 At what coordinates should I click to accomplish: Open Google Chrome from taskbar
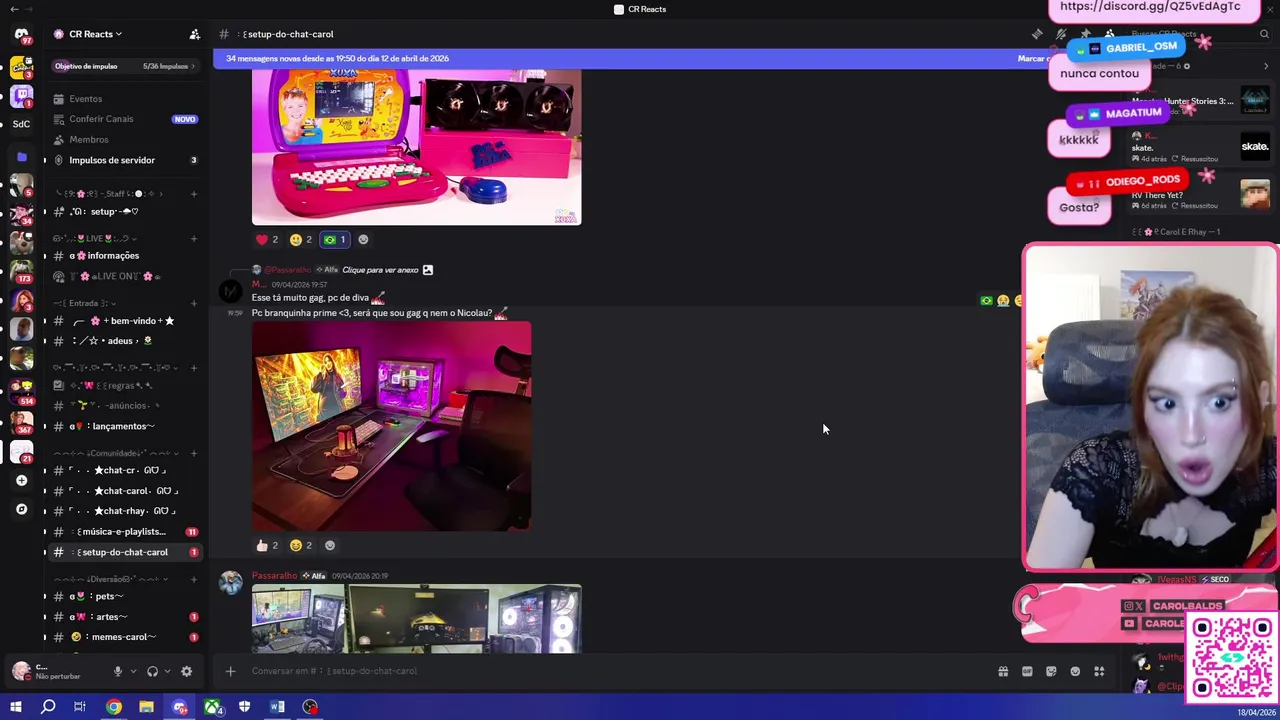114,707
